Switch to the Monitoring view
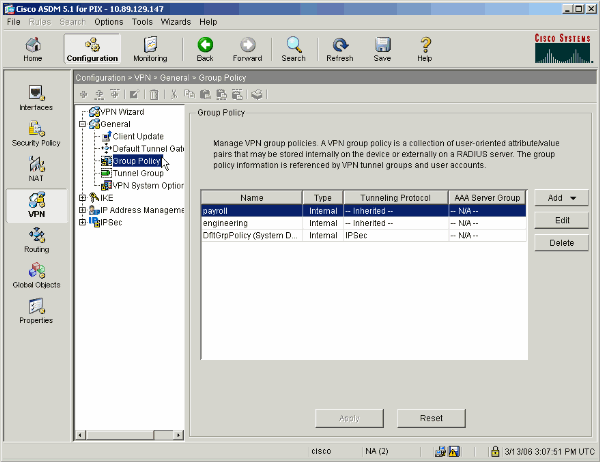Screen dimensions: 600x462 [150, 49]
